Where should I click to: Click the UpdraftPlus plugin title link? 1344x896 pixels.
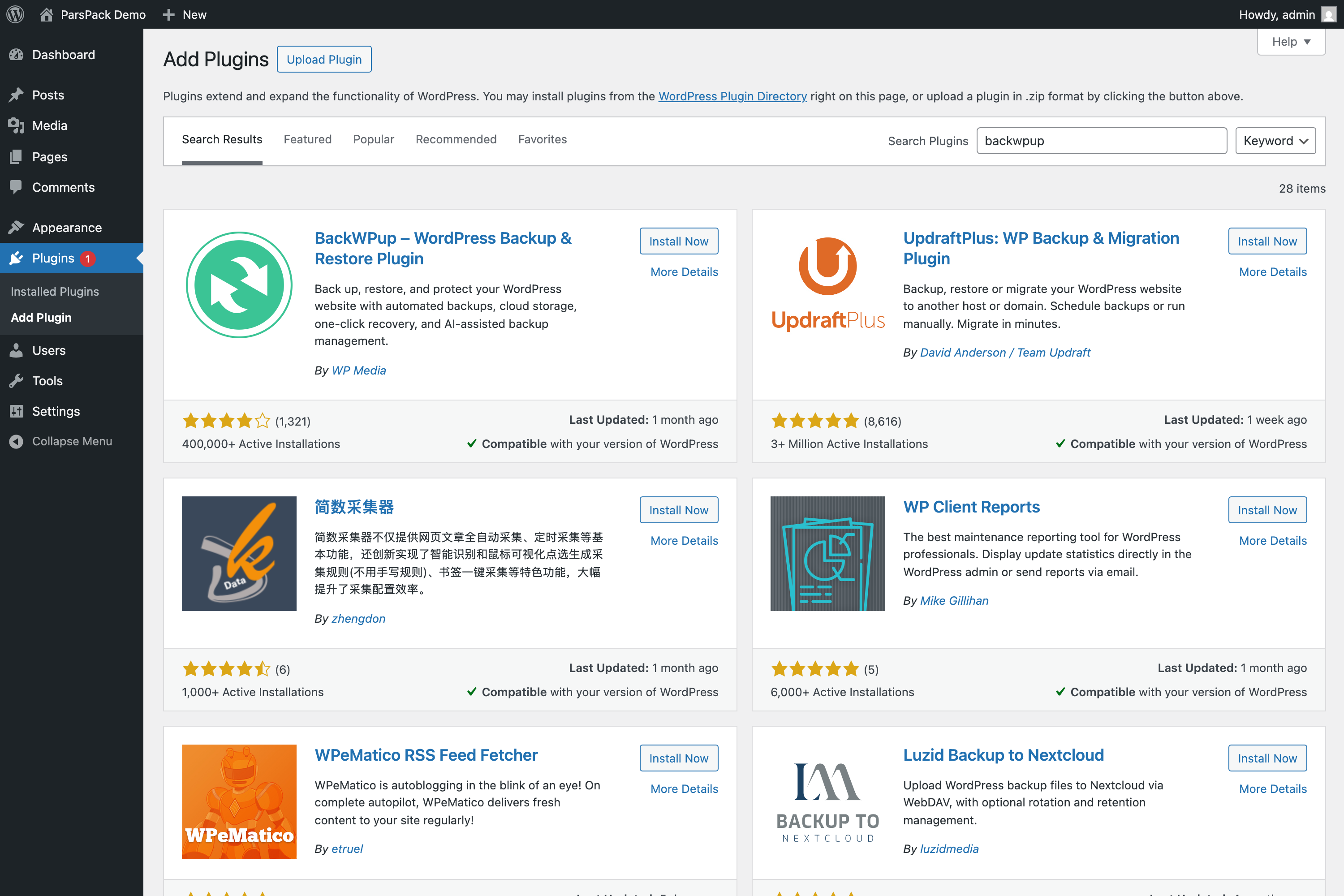pyautogui.click(x=1041, y=248)
